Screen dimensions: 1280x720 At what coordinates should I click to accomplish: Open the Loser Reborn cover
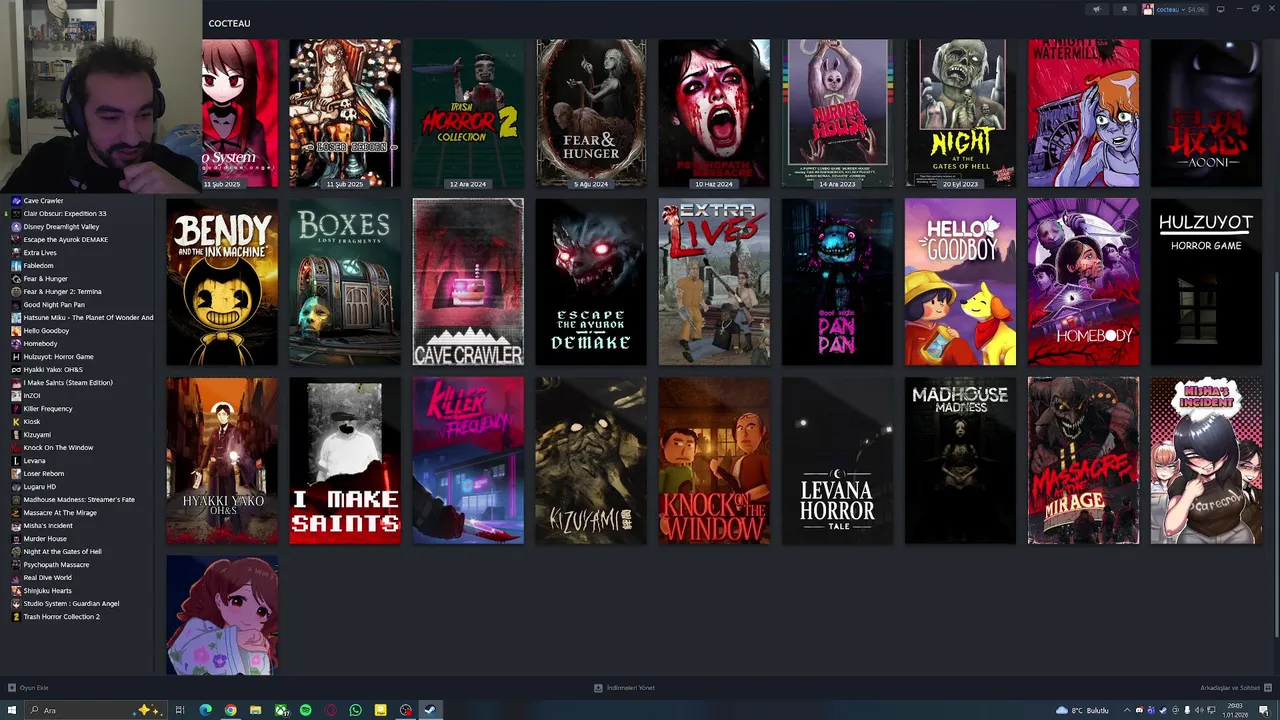click(345, 113)
